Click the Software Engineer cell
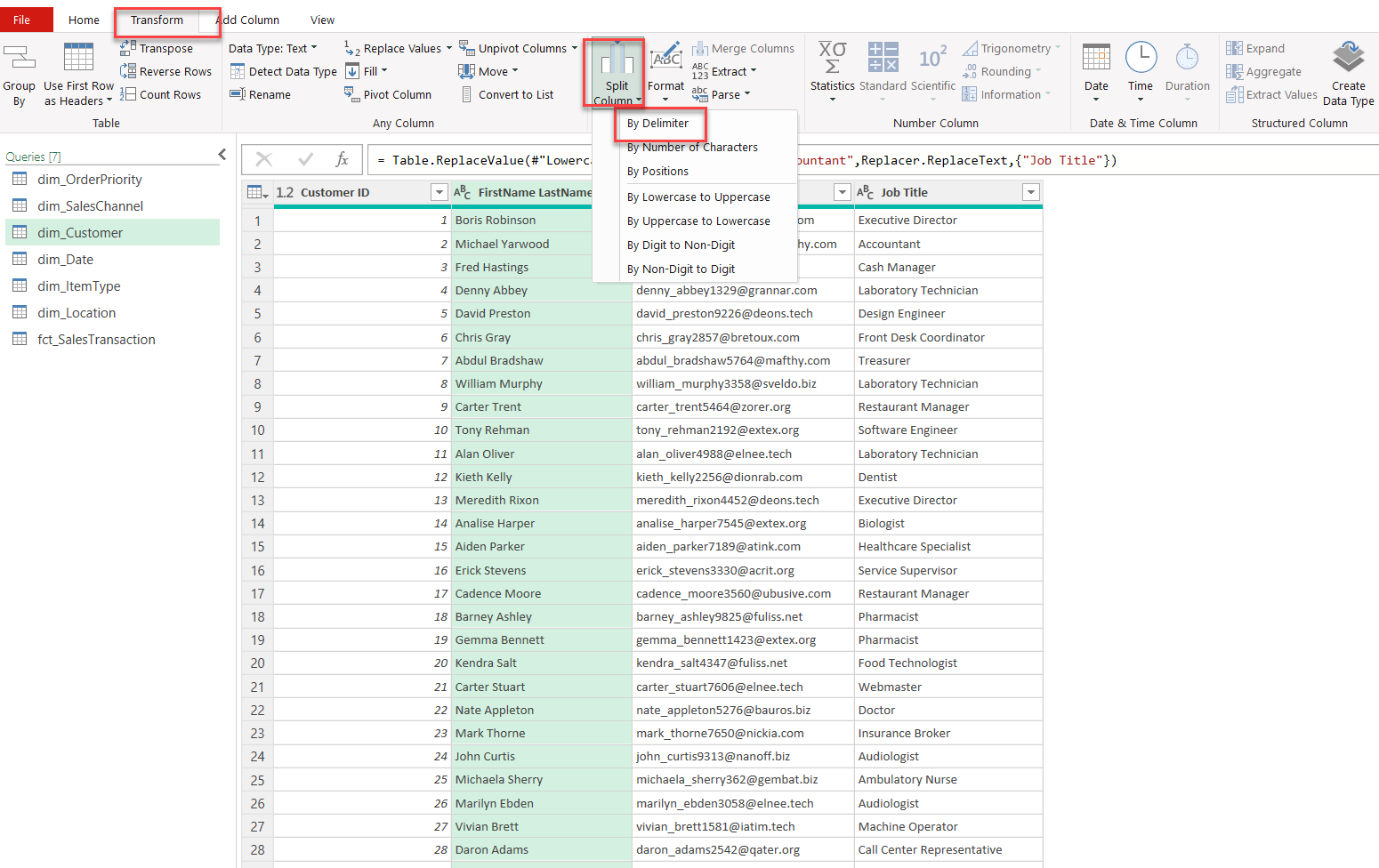Viewport: 1379px width, 868px height. click(948, 430)
